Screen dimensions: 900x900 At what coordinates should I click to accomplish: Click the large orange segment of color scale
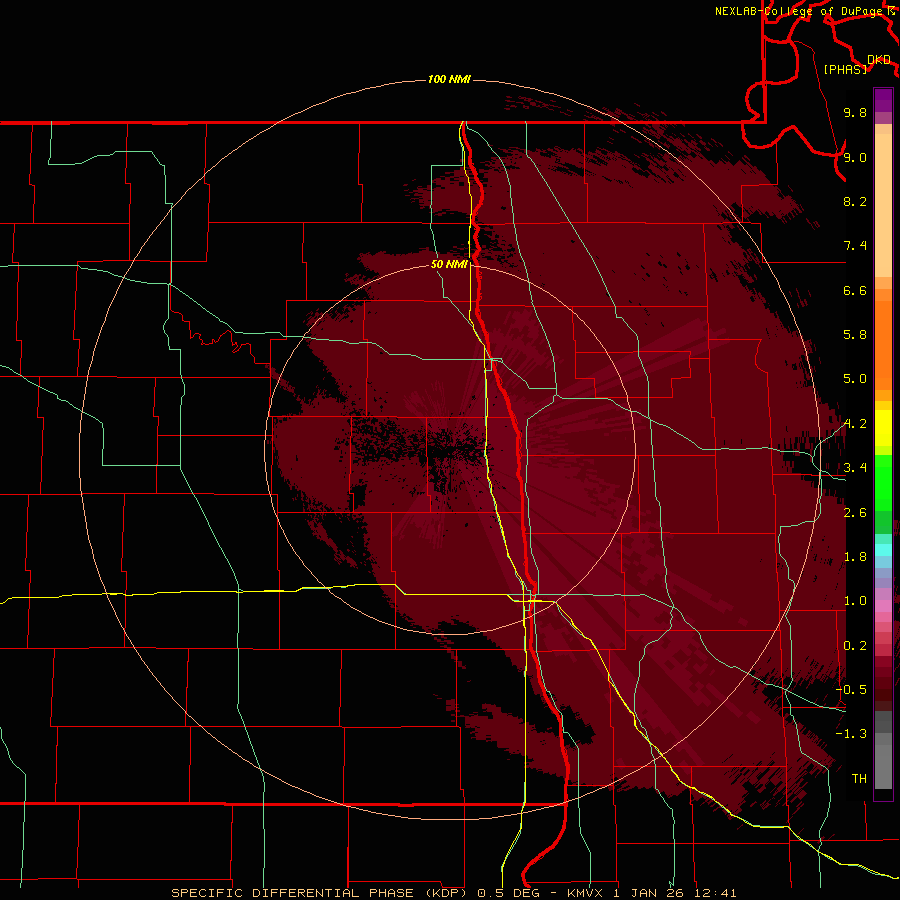tap(883, 346)
